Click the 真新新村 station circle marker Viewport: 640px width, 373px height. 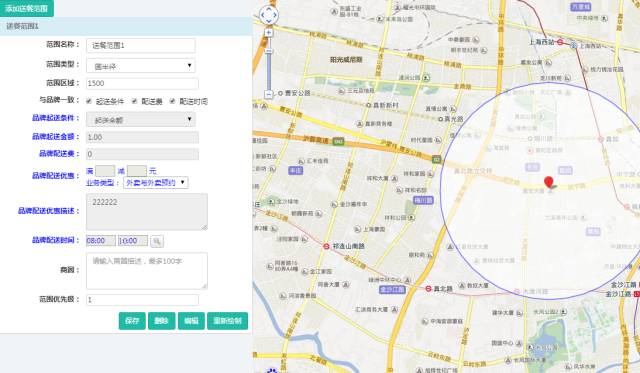pyautogui.click(x=369, y=105)
